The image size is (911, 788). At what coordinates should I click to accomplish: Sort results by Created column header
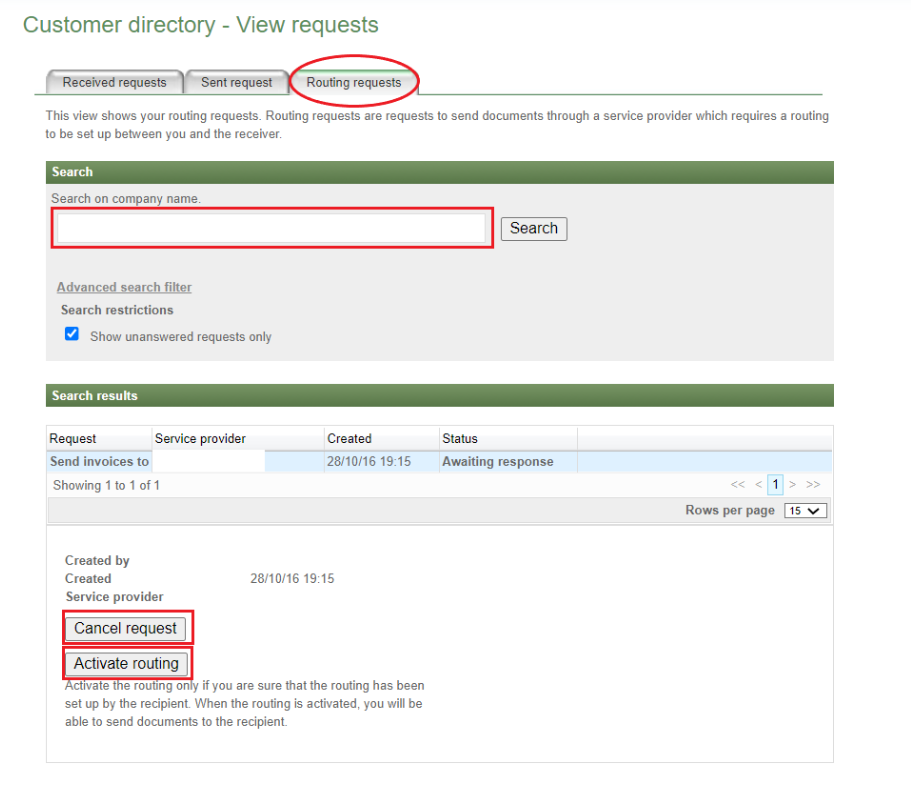(349, 438)
